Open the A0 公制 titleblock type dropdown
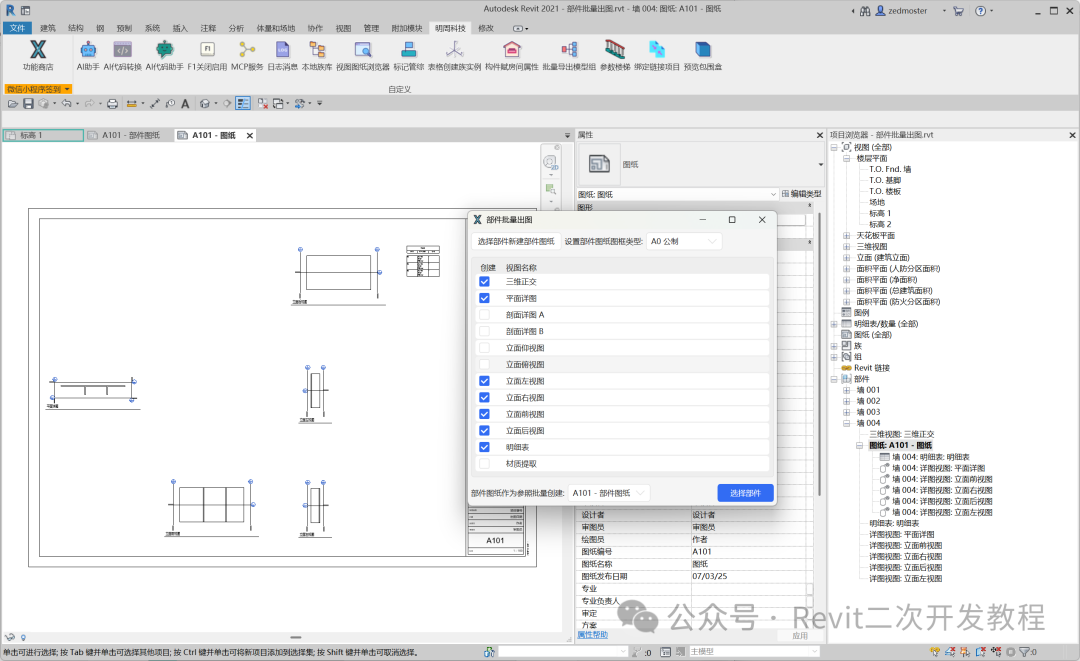Image resolution: width=1080 pixels, height=661 pixels. 684,241
